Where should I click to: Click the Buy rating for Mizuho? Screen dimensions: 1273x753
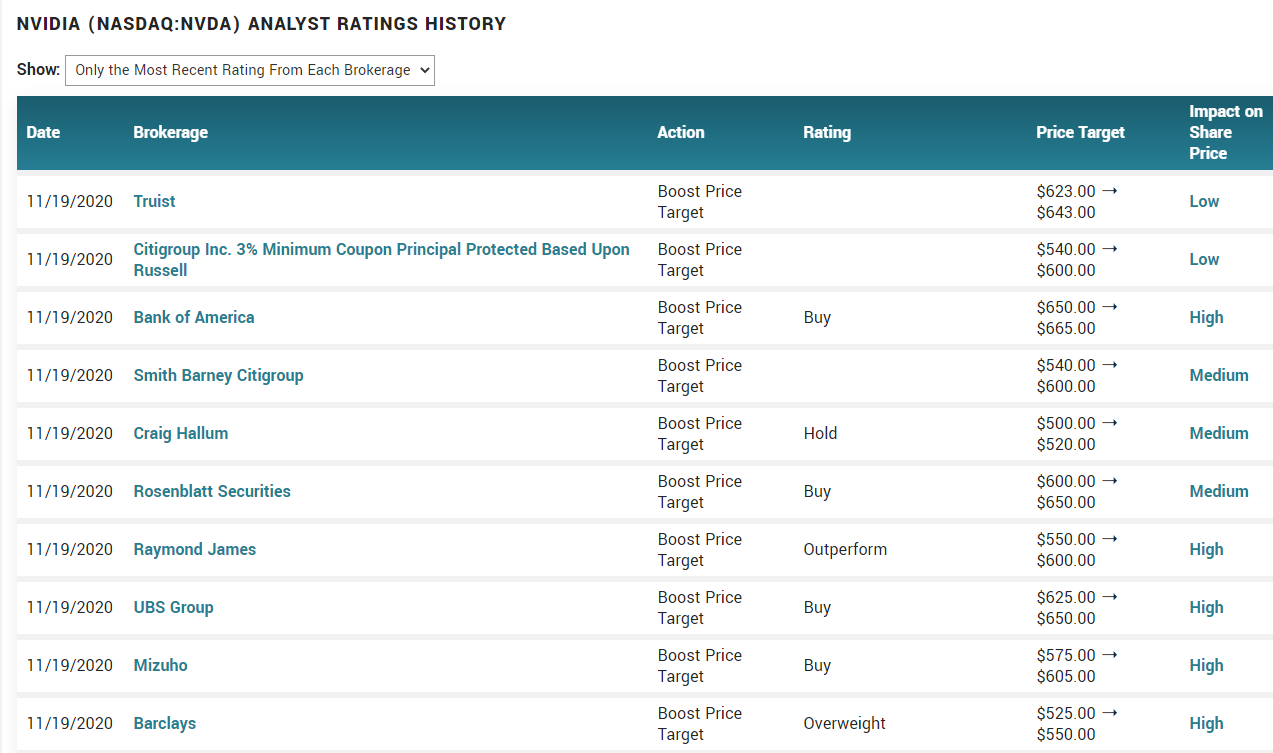click(x=817, y=665)
